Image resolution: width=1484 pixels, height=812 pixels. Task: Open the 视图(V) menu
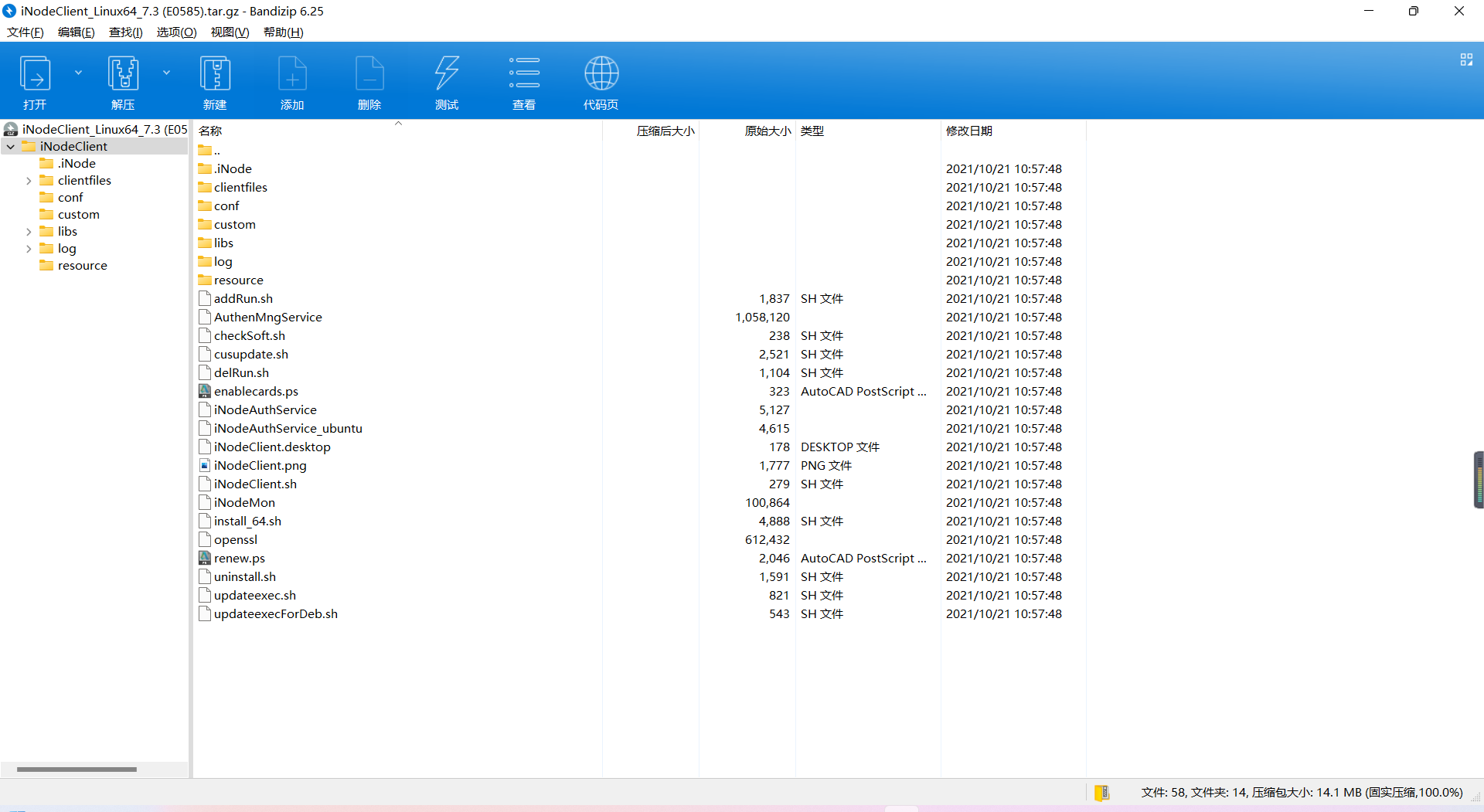(230, 32)
